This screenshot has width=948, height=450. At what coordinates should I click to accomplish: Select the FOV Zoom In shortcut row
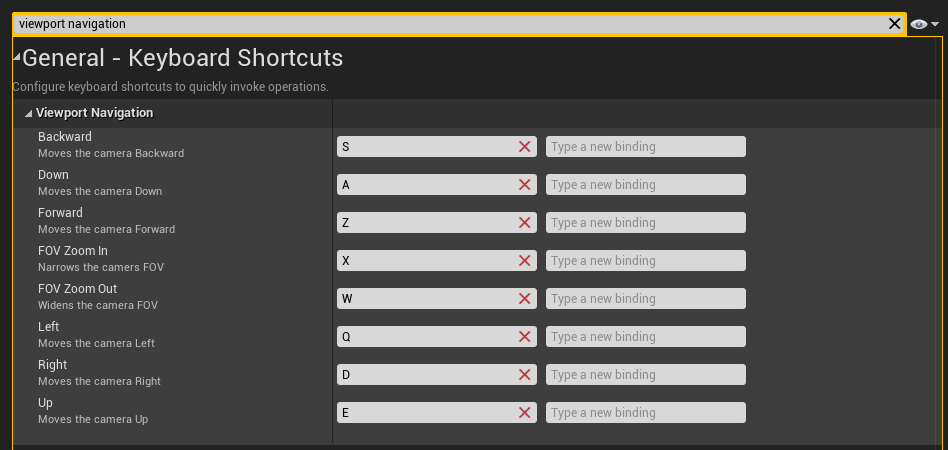(72, 251)
